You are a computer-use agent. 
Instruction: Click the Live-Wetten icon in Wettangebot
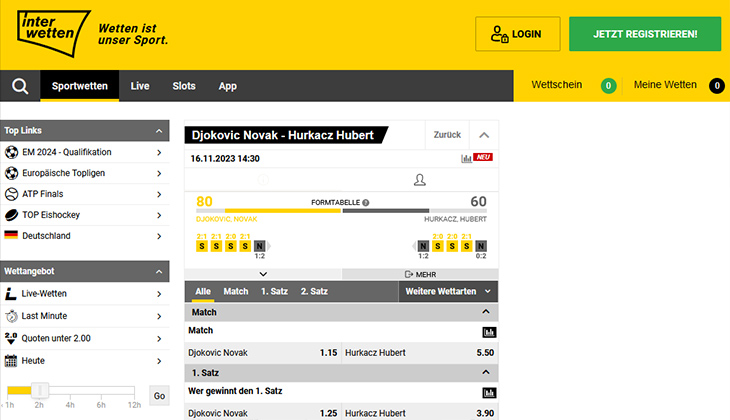11,294
